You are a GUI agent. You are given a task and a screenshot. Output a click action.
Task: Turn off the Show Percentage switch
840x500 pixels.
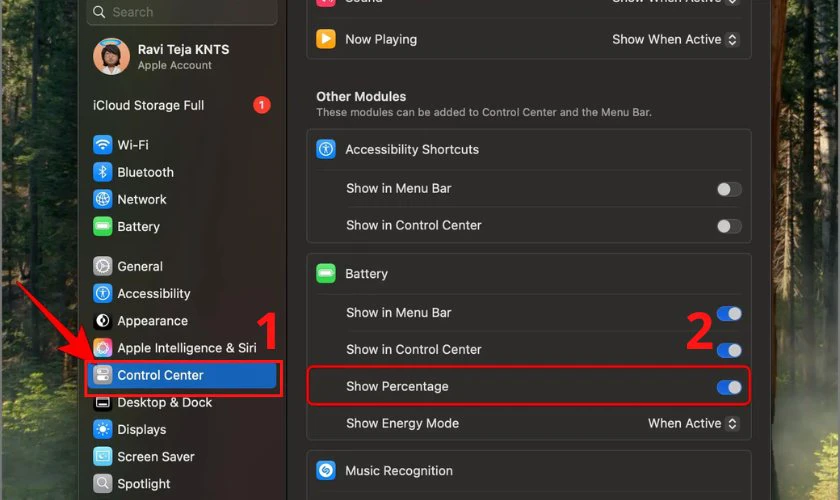coord(729,387)
